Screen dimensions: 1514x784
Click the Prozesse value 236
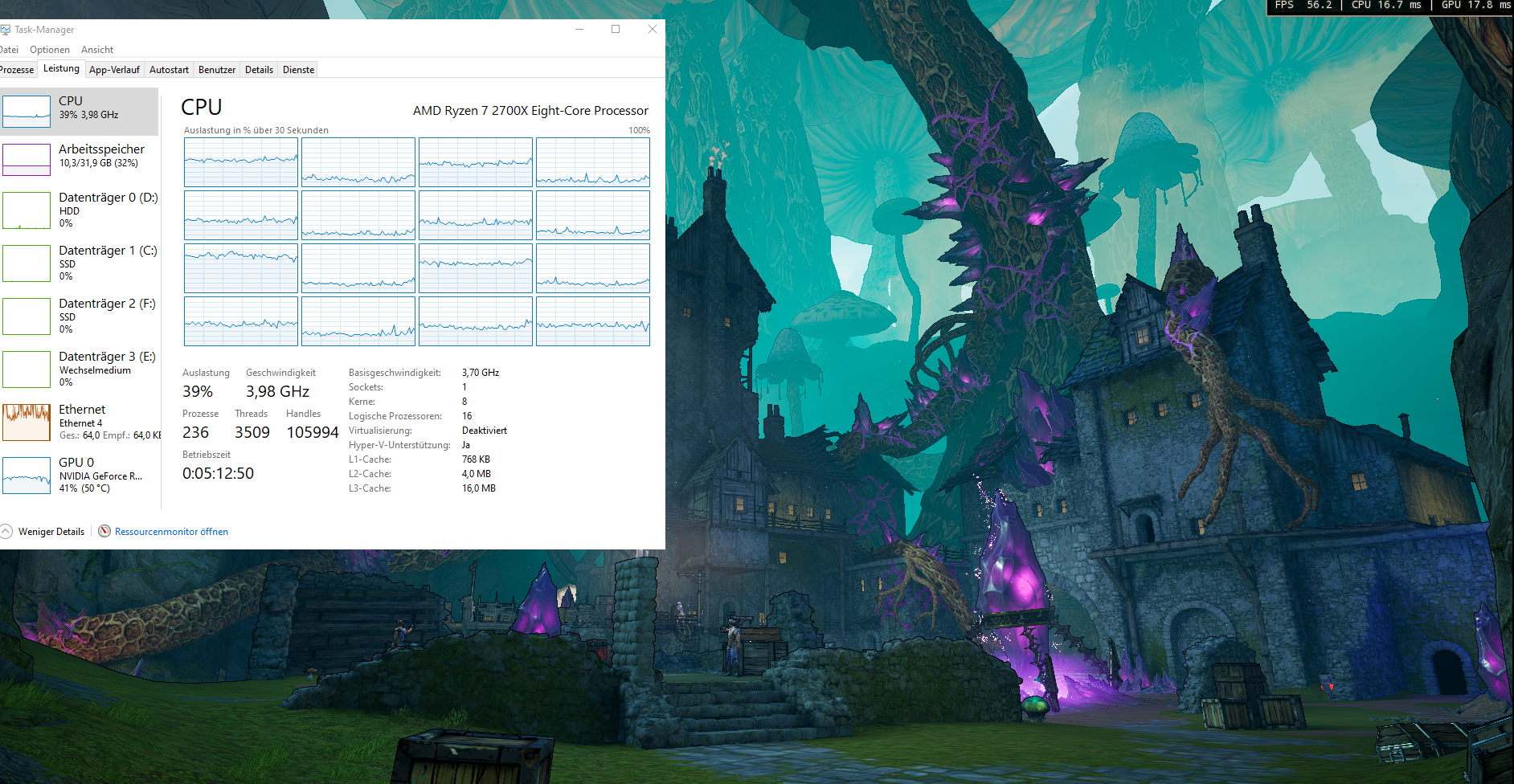pyautogui.click(x=195, y=432)
